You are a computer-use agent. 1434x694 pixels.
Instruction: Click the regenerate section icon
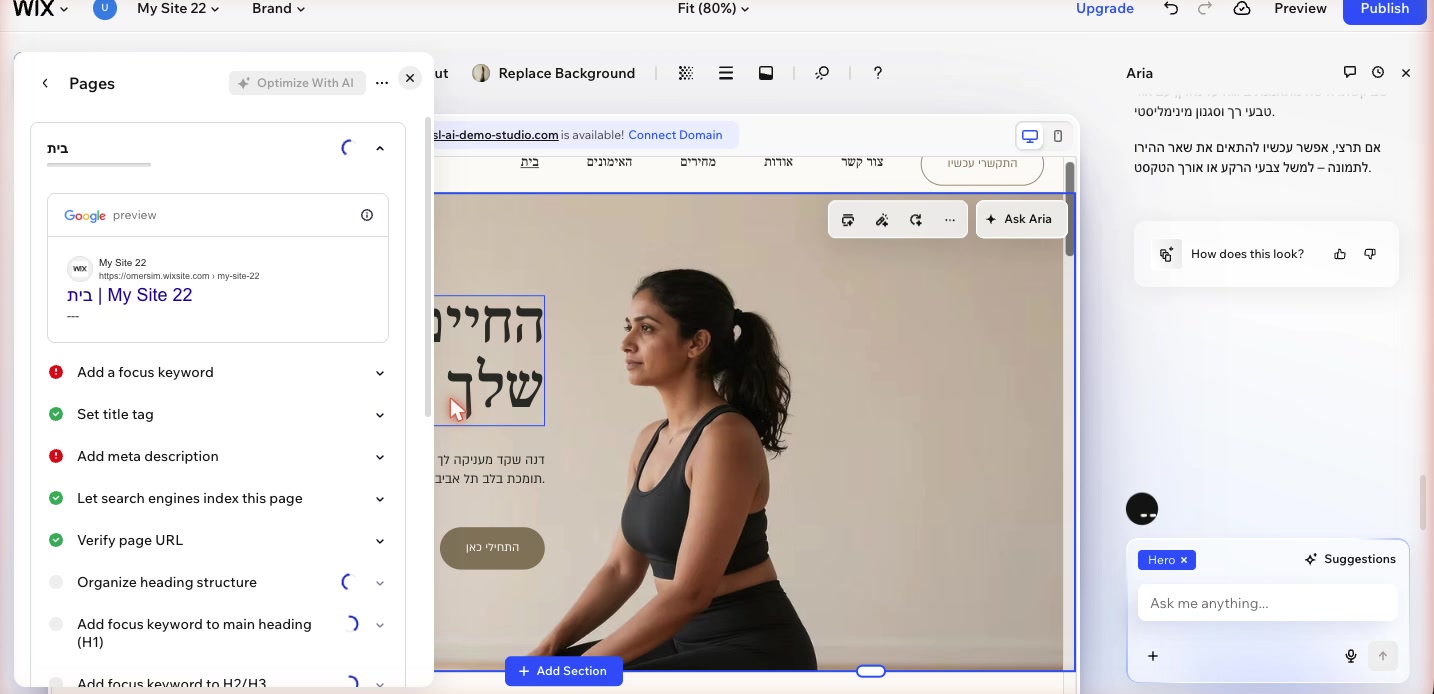click(x=916, y=220)
